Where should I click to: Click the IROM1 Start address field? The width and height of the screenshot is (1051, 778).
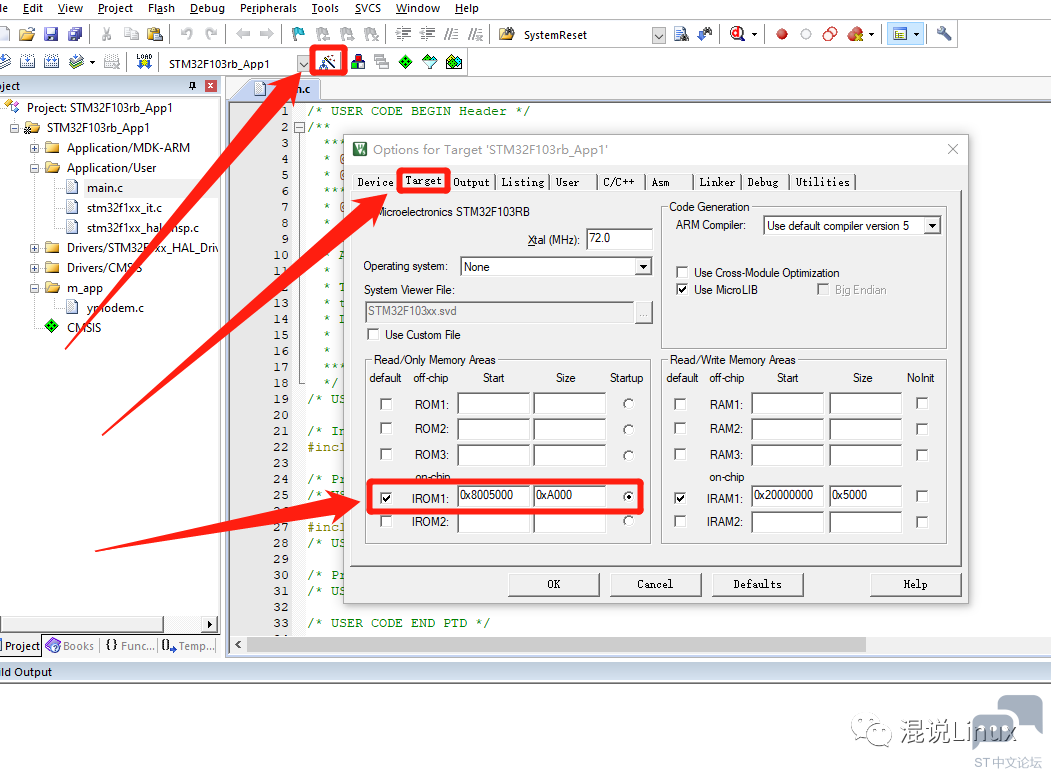click(x=493, y=496)
